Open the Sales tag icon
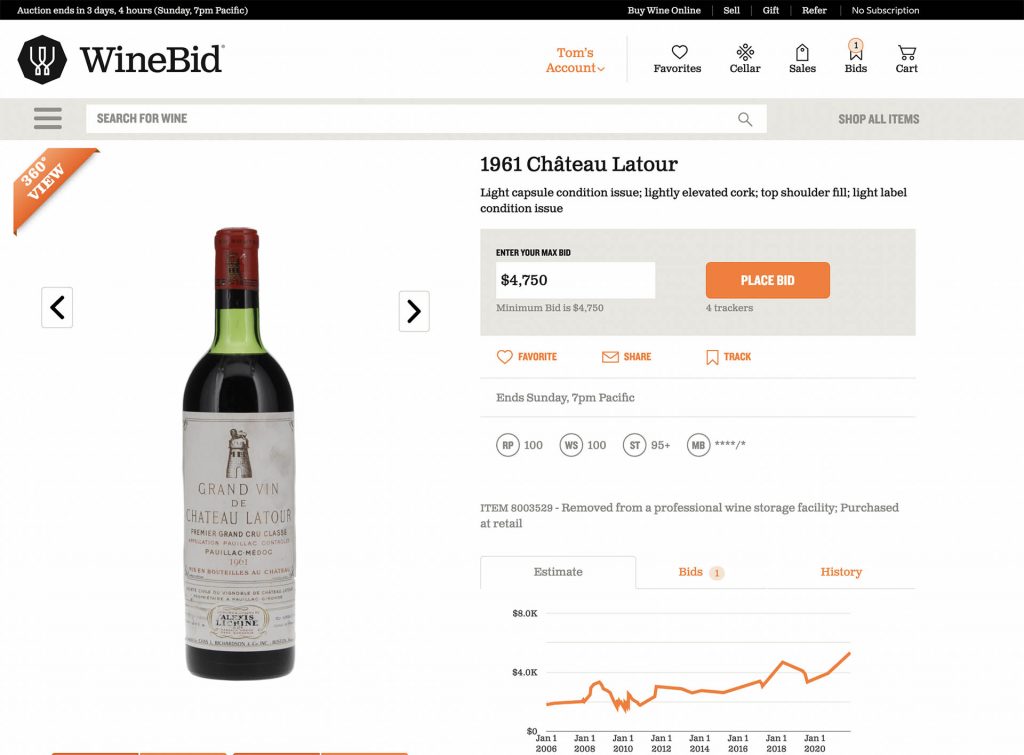1024x755 pixels. coord(802,53)
